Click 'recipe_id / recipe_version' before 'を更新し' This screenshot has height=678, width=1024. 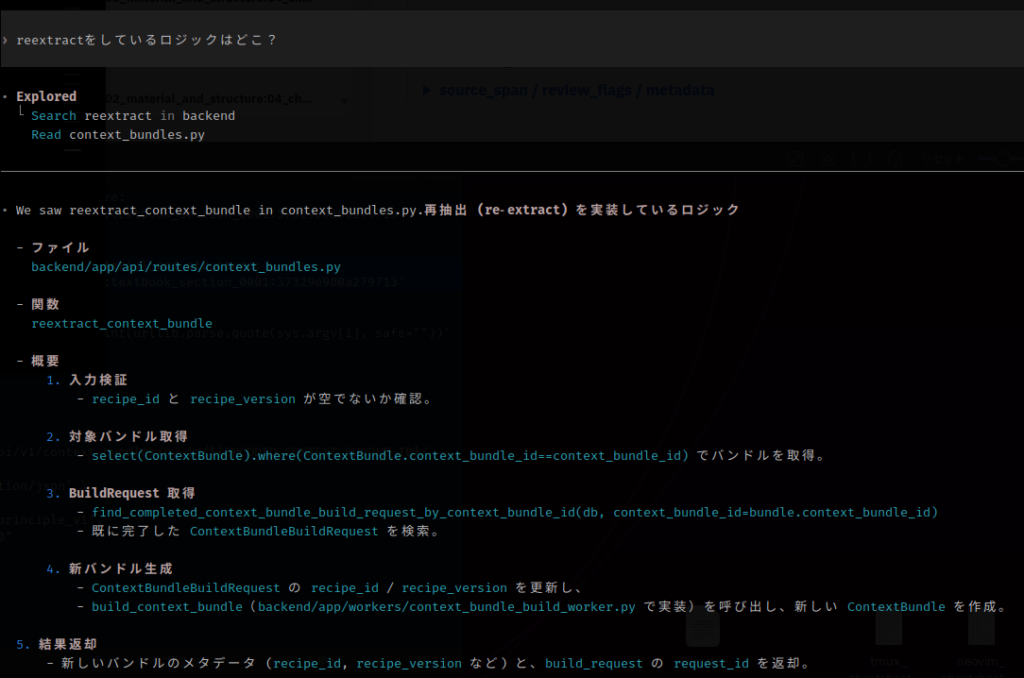409,588
